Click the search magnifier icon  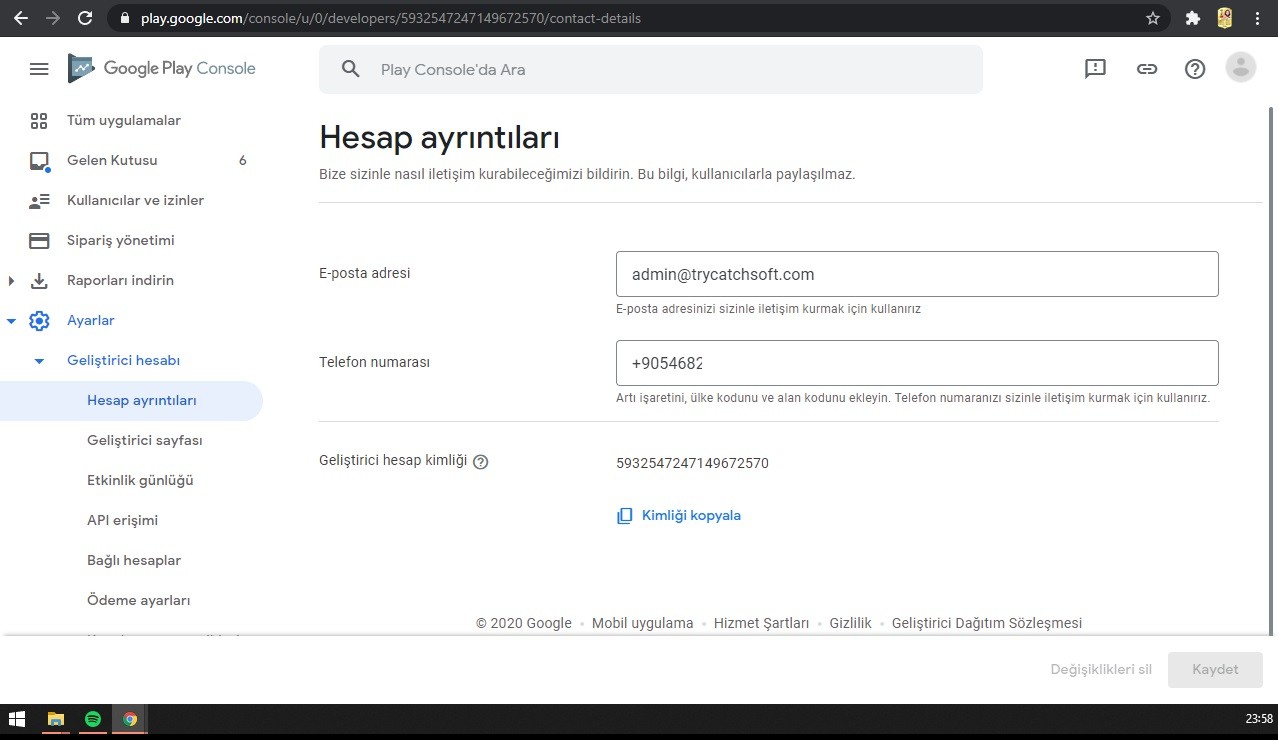pyautogui.click(x=350, y=69)
